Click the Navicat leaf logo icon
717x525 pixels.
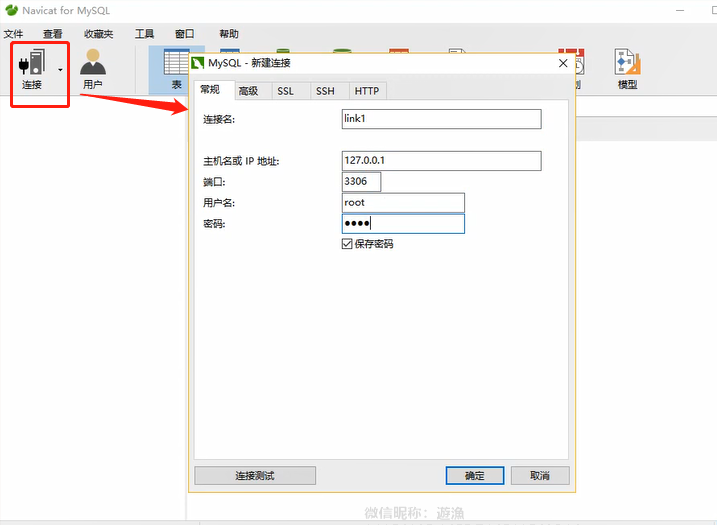coord(11,10)
